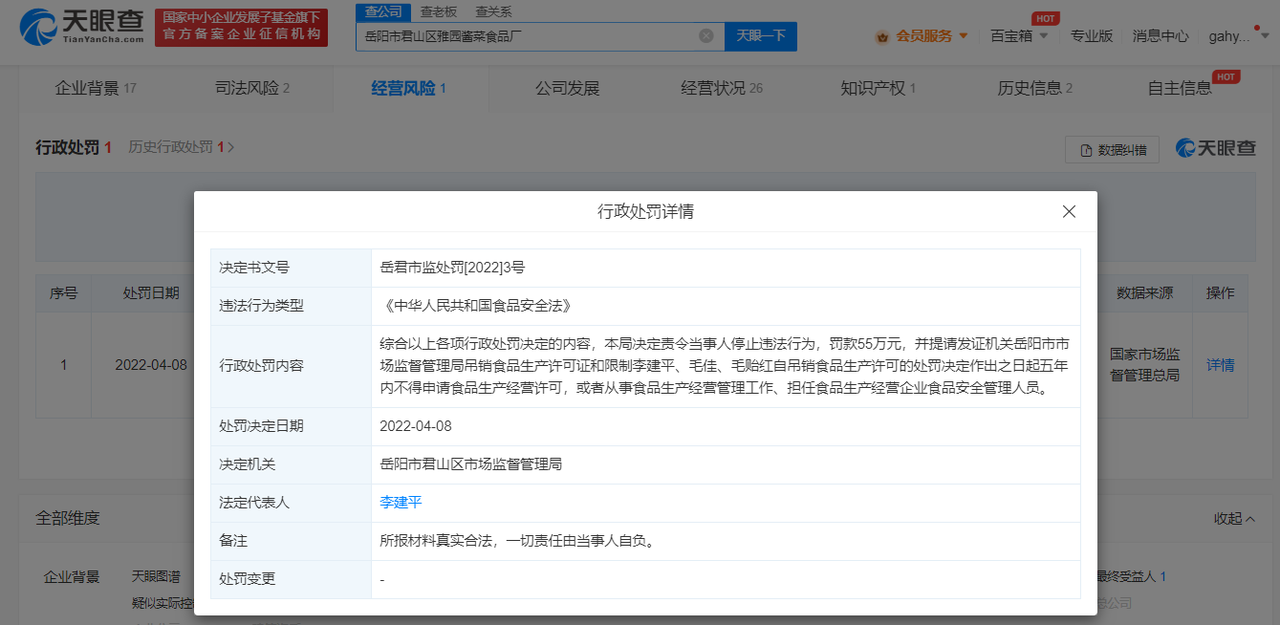This screenshot has height=625, width=1280.
Task: Click the 会员服务 crown icon
Action: coord(882,36)
